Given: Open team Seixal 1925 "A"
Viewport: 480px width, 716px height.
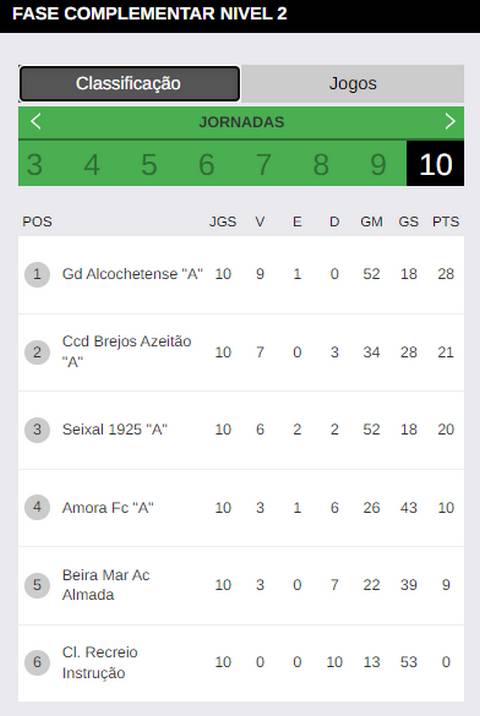Looking at the screenshot, I should [x=115, y=429].
